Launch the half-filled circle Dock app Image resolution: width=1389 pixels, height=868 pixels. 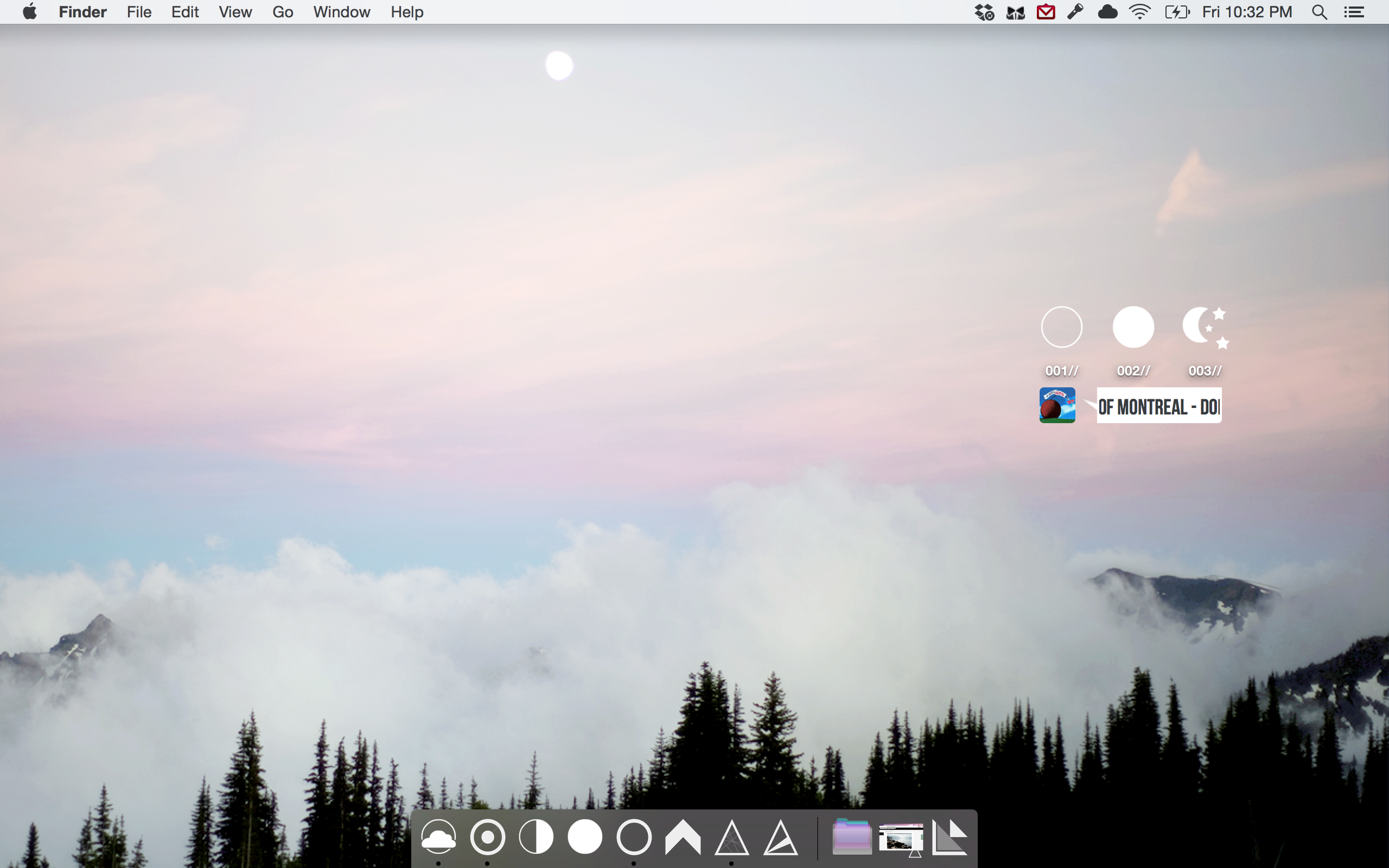pos(536,837)
